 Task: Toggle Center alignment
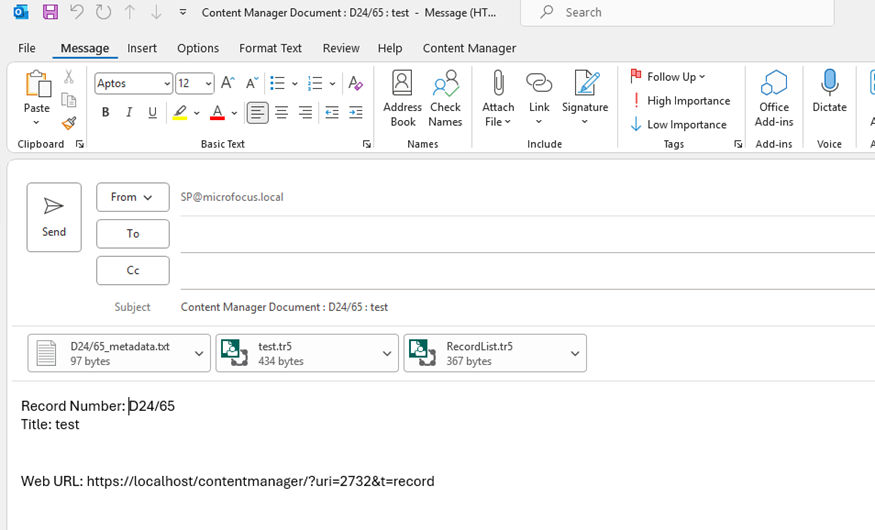[281, 113]
